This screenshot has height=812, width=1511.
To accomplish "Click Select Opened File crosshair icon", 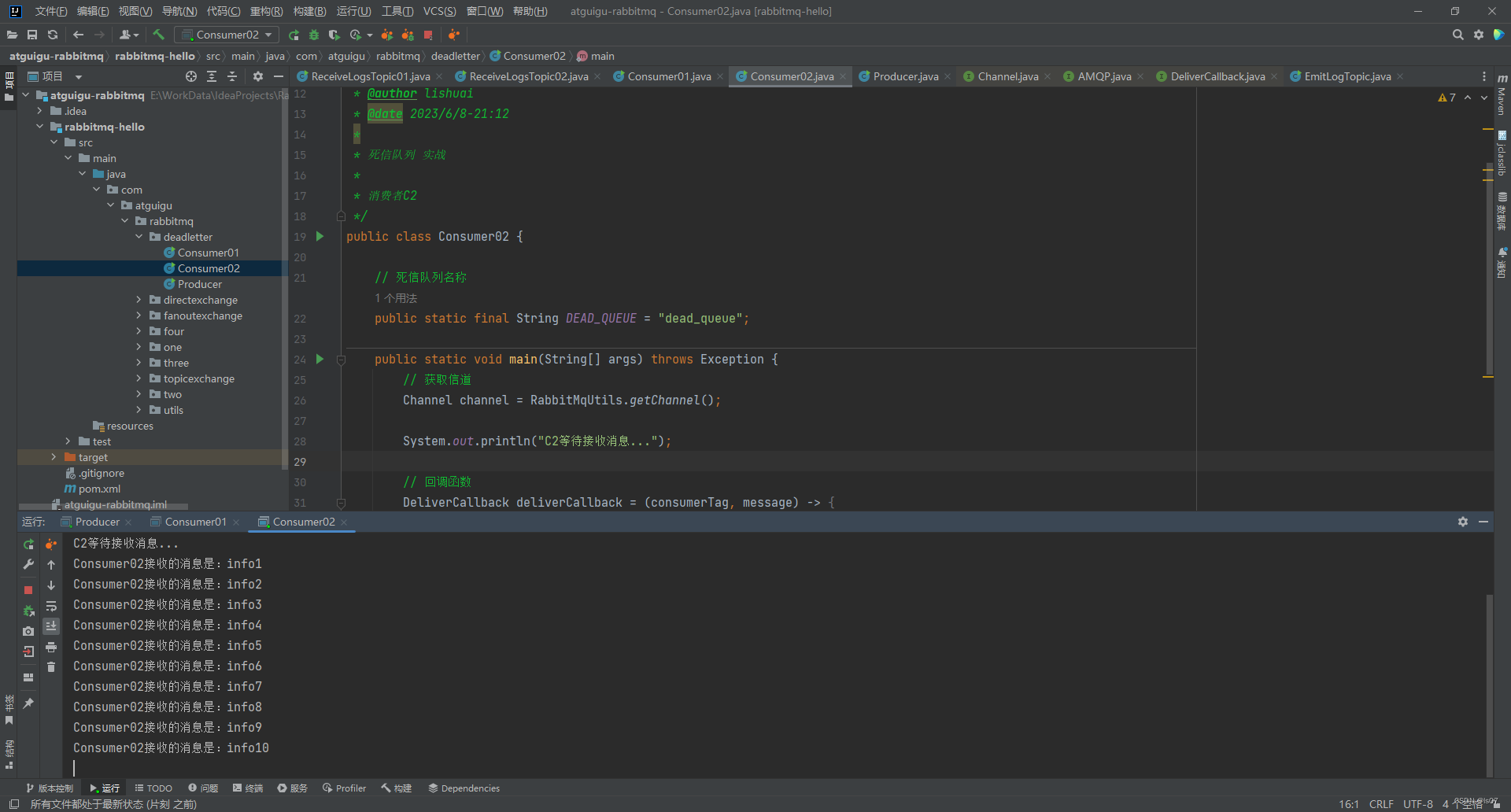I will click(x=191, y=76).
